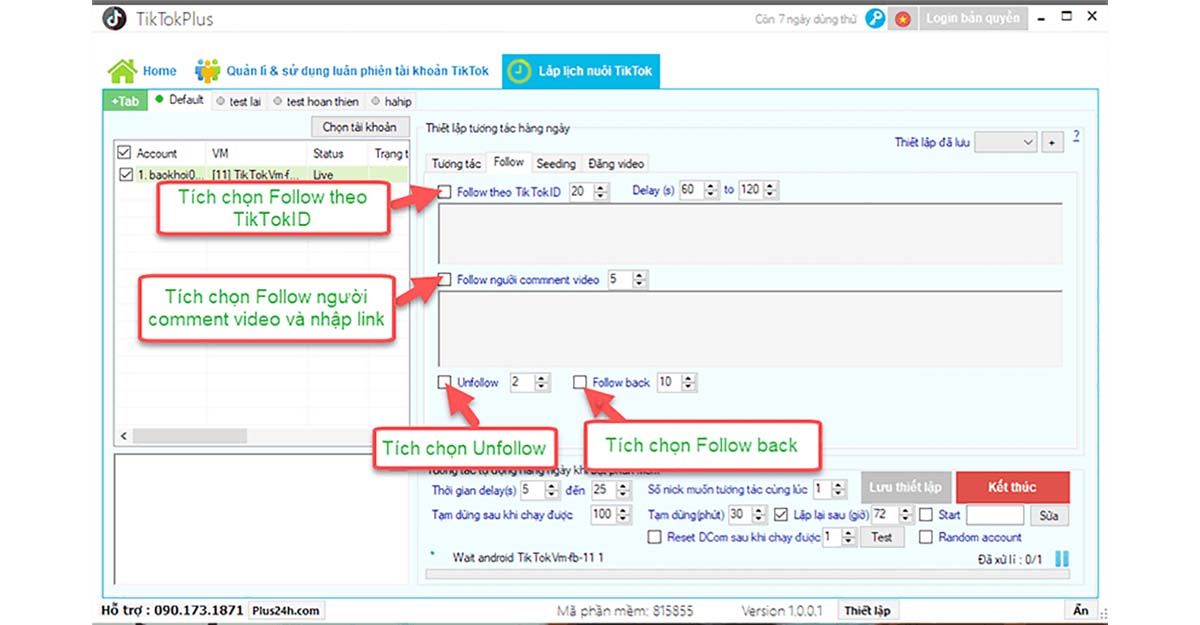Click the Thiết lập button in status bar
Screen dimensions: 1200x625
tap(867, 610)
